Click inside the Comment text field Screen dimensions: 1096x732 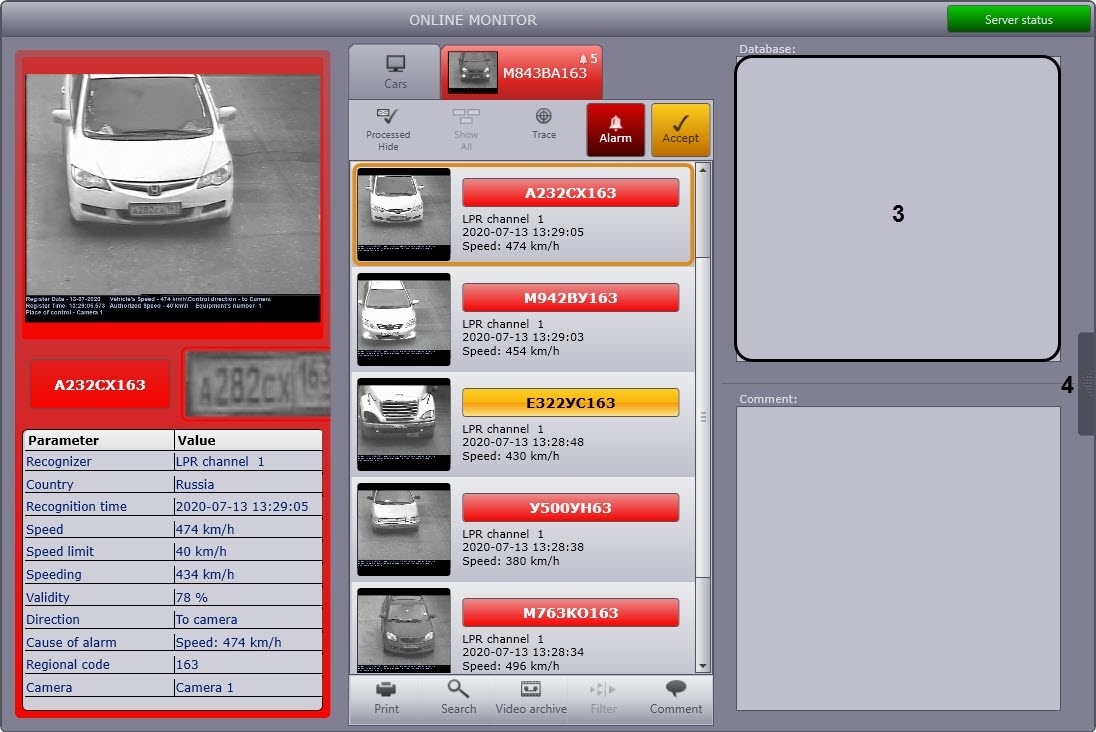tap(898, 558)
